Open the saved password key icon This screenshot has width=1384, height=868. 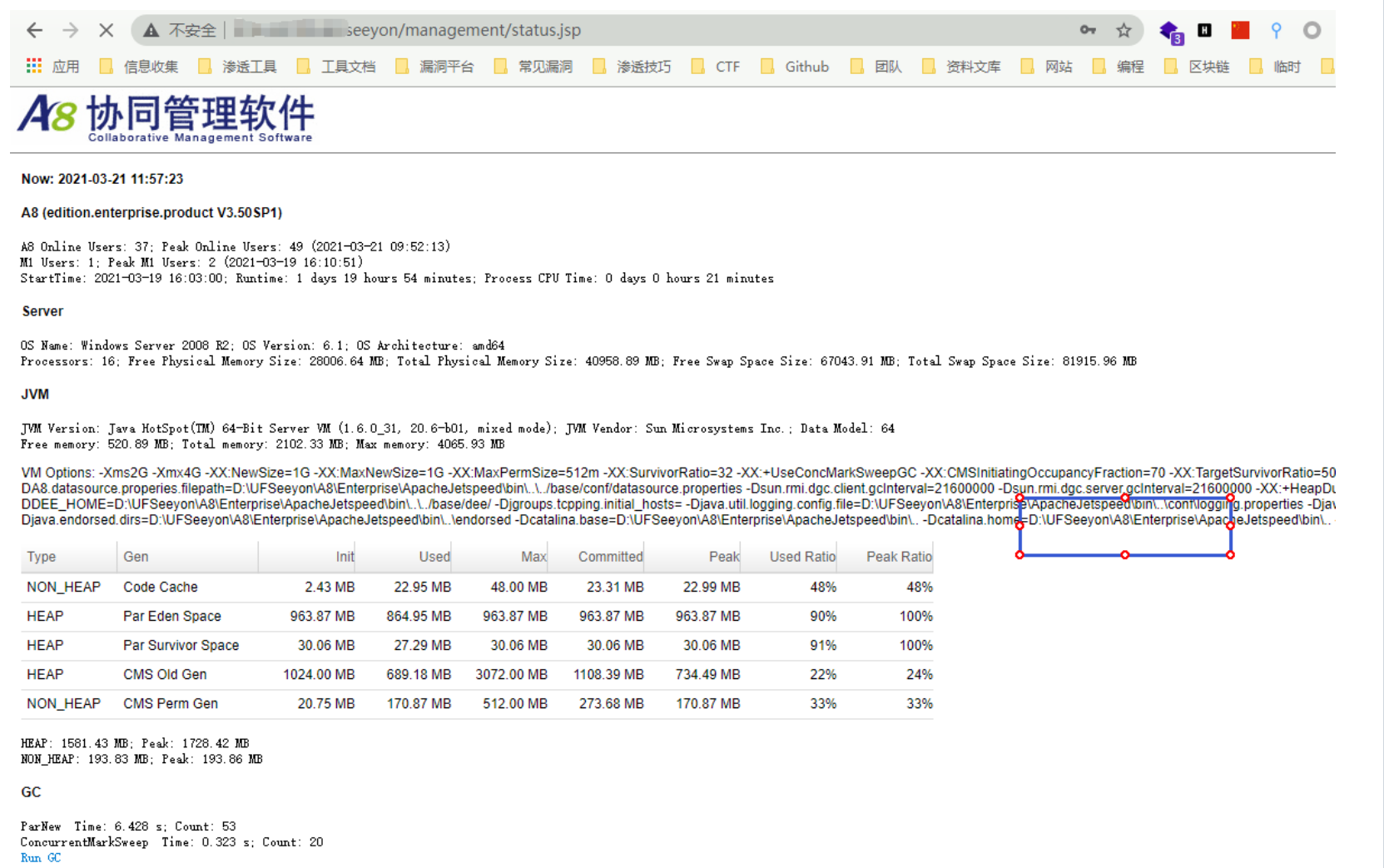[1088, 31]
